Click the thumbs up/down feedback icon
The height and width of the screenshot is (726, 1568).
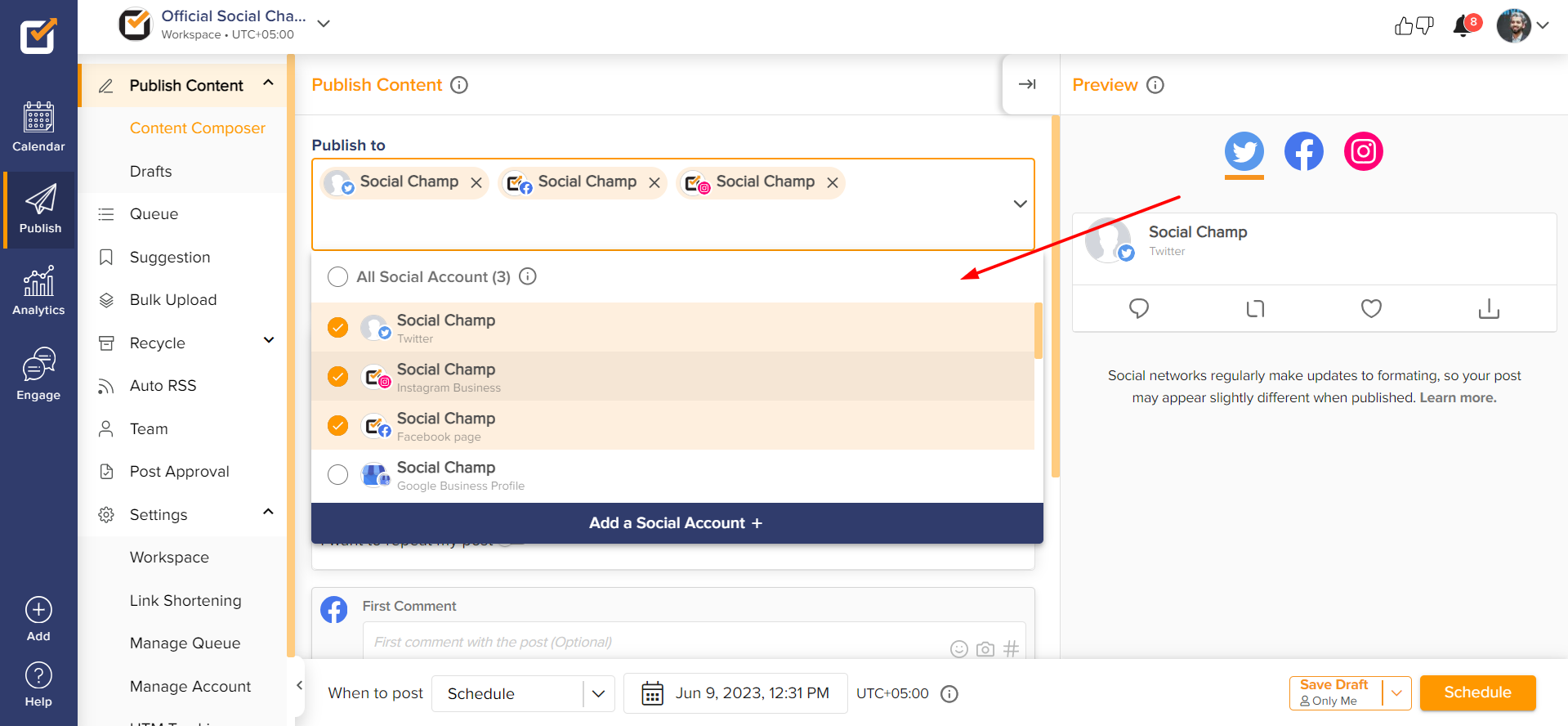(x=1414, y=25)
